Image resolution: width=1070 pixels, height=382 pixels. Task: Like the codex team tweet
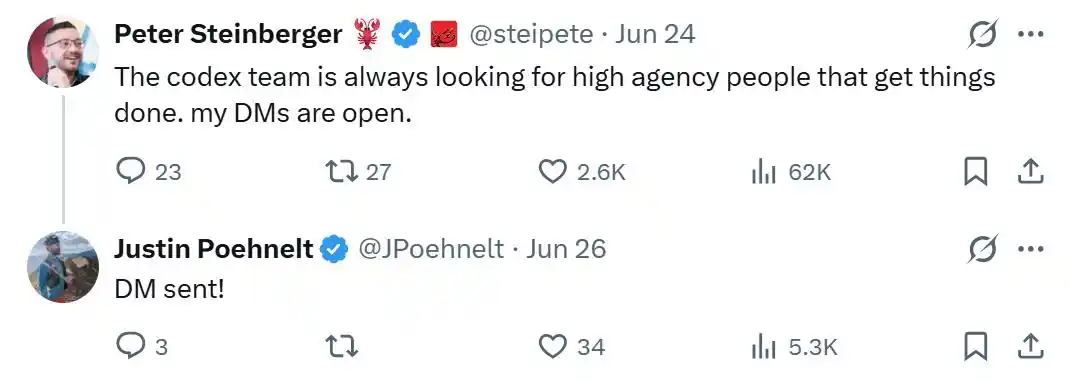tap(581, 172)
